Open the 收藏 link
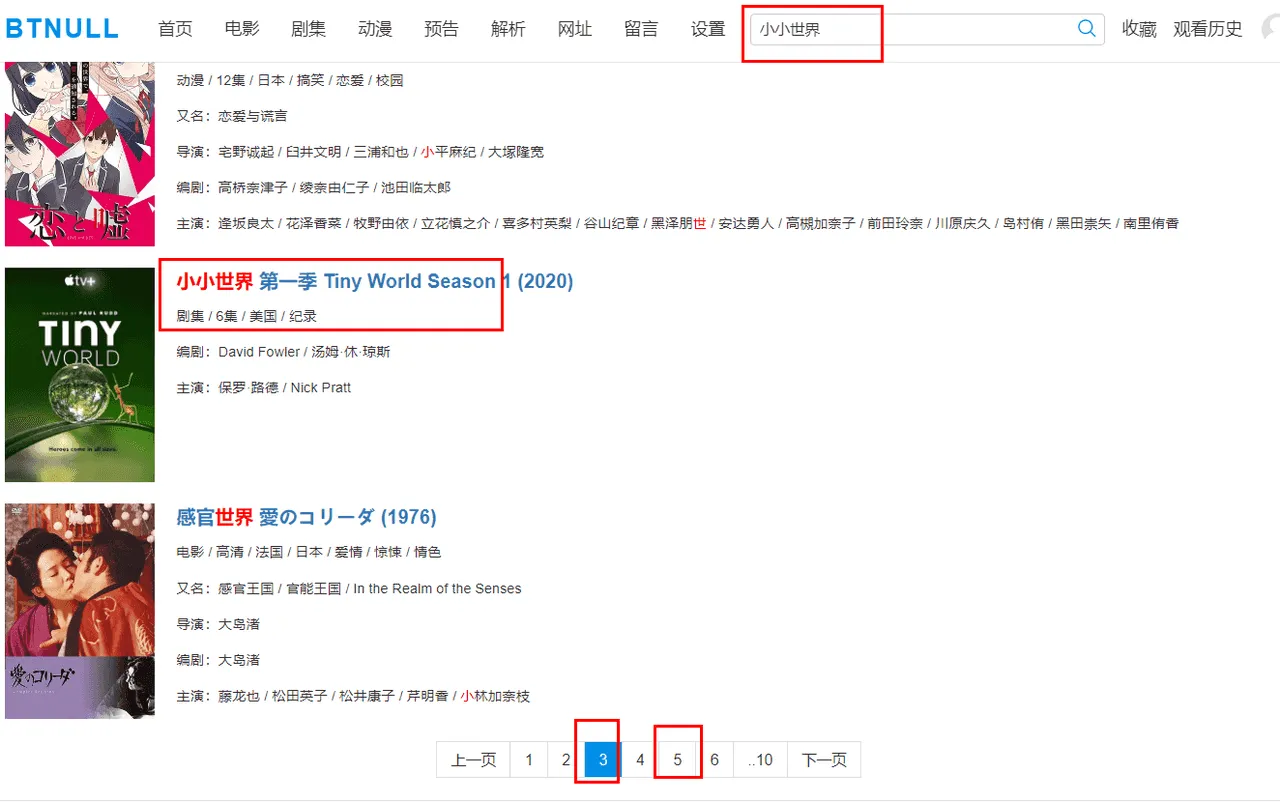Viewport: 1280px width, 802px height. 1139,29
